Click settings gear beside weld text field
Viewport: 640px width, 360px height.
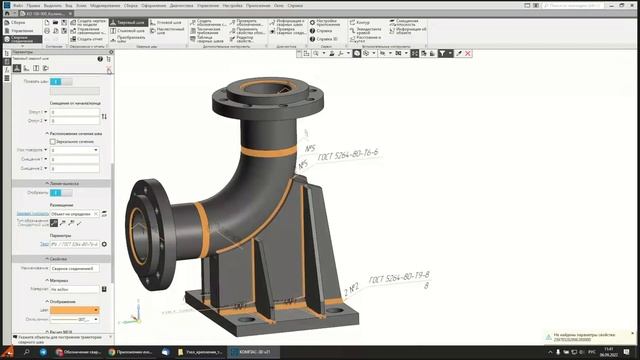[x=104, y=244]
